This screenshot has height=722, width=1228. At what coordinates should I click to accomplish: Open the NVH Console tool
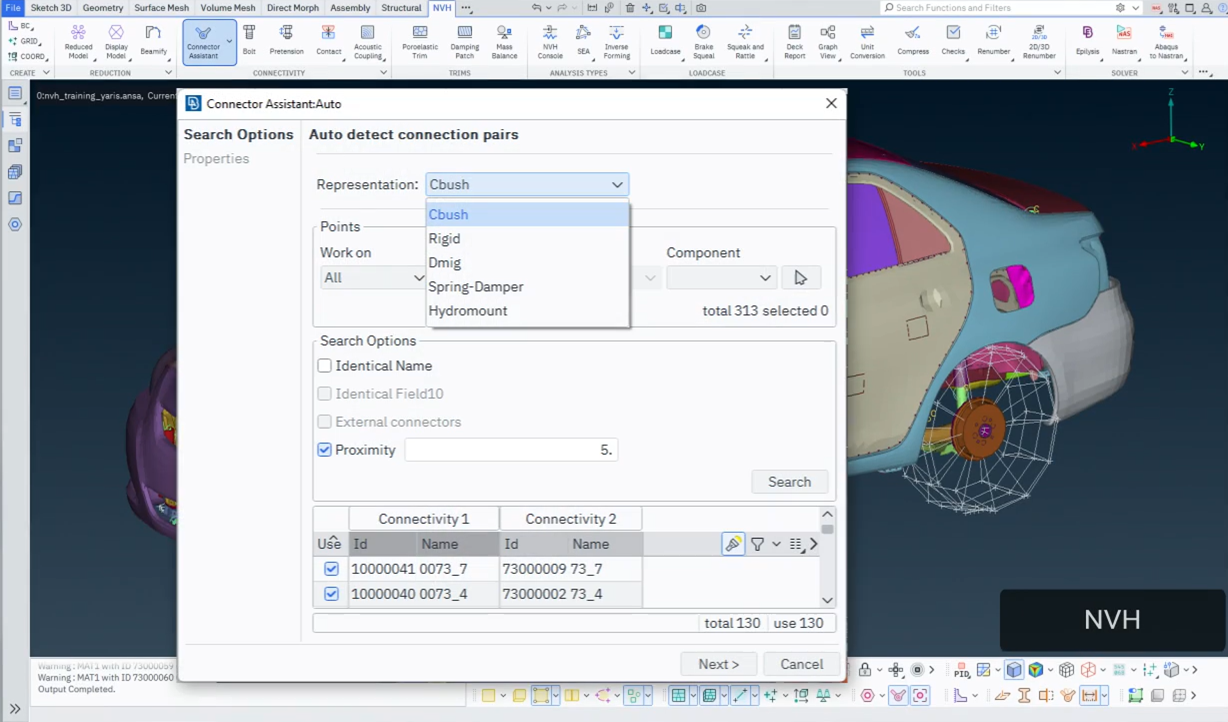(x=550, y=42)
